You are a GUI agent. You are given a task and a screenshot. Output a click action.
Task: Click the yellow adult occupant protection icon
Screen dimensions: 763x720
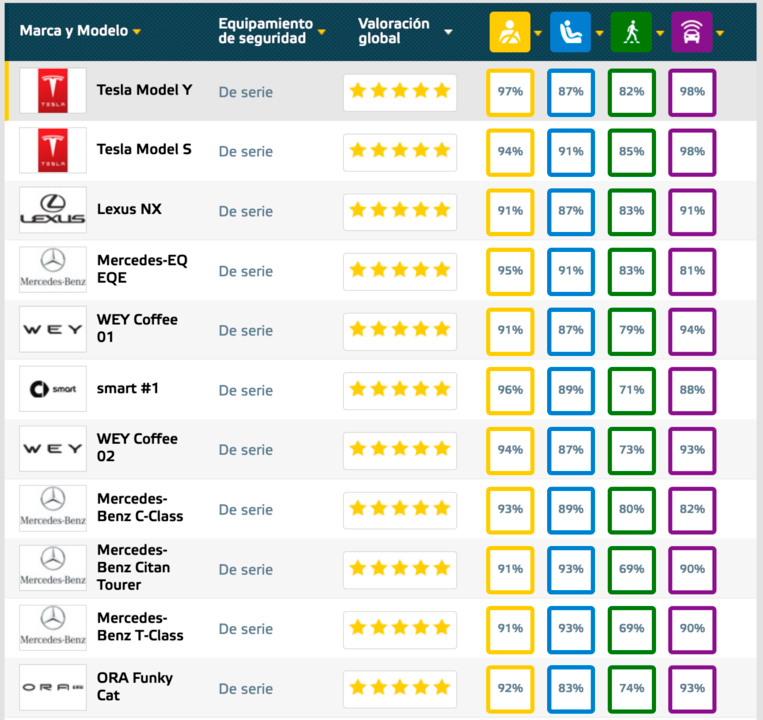coord(509,32)
